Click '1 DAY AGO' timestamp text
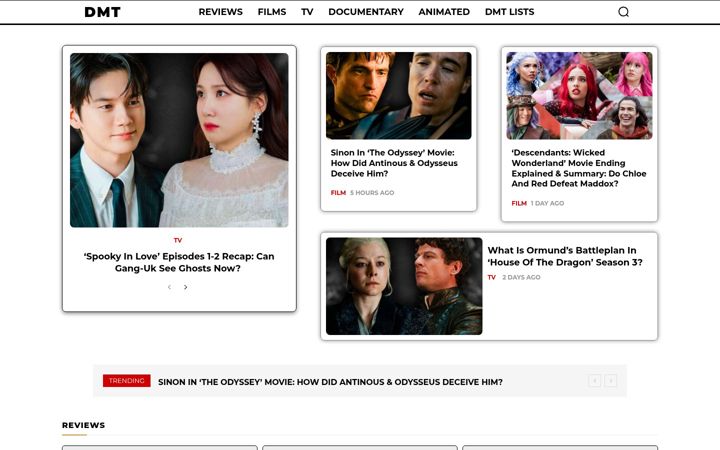 547,203
